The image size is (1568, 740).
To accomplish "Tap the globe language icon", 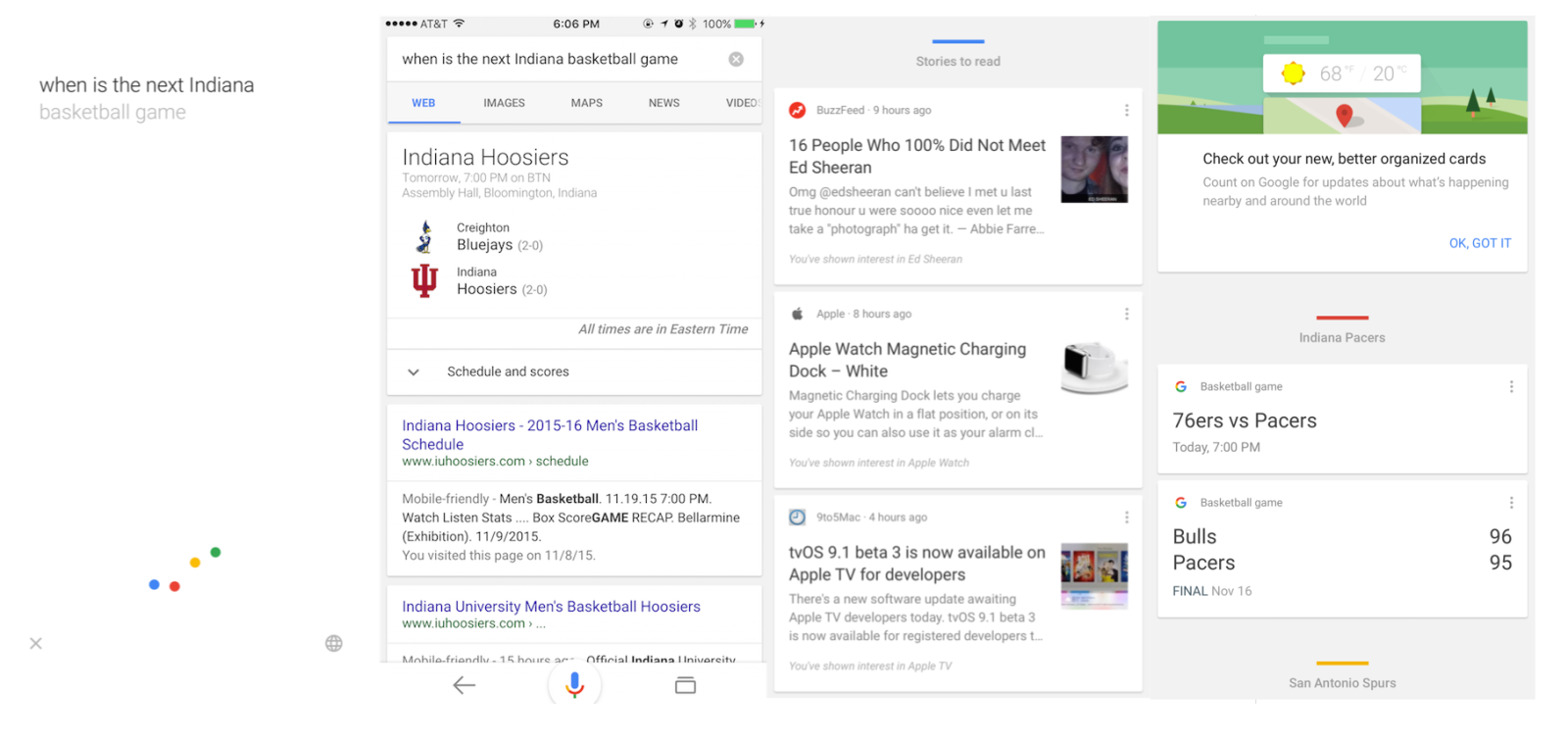I will [334, 644].
